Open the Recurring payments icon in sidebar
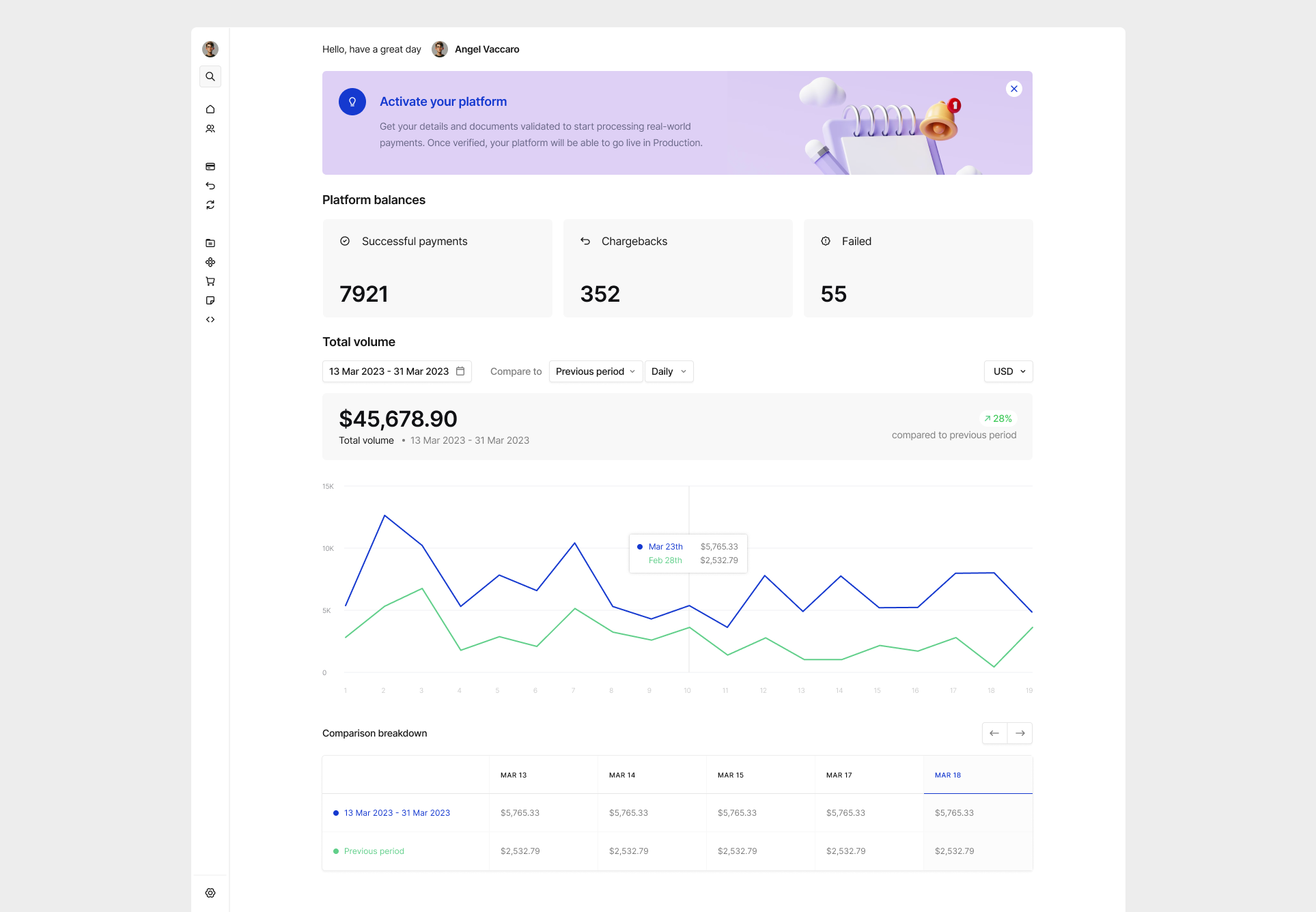The height and width of the screenshot is (912, 1316). 210,205
